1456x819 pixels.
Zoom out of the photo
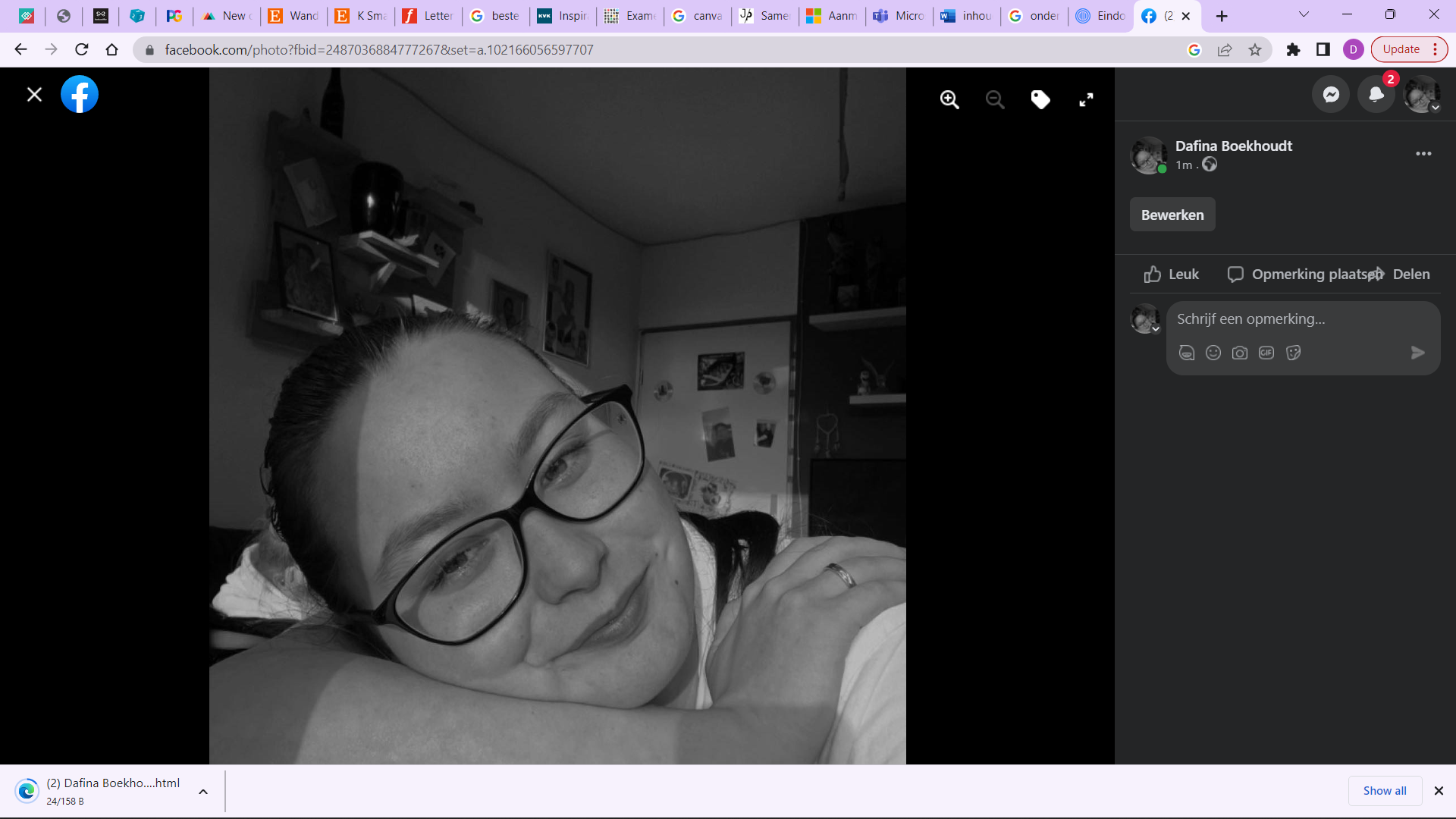995,99
